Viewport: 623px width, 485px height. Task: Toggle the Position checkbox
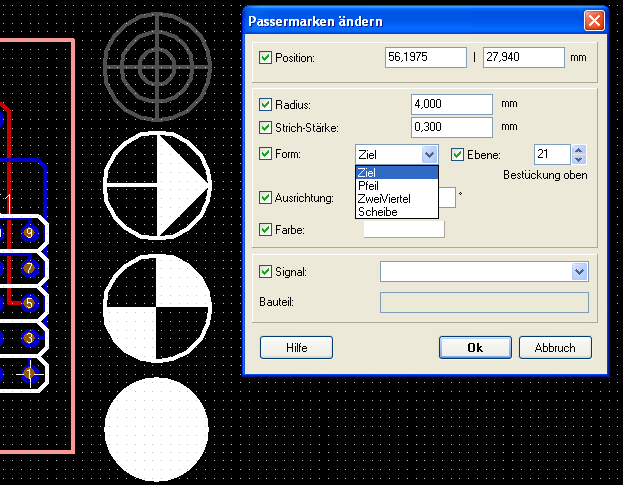(265, 58)
